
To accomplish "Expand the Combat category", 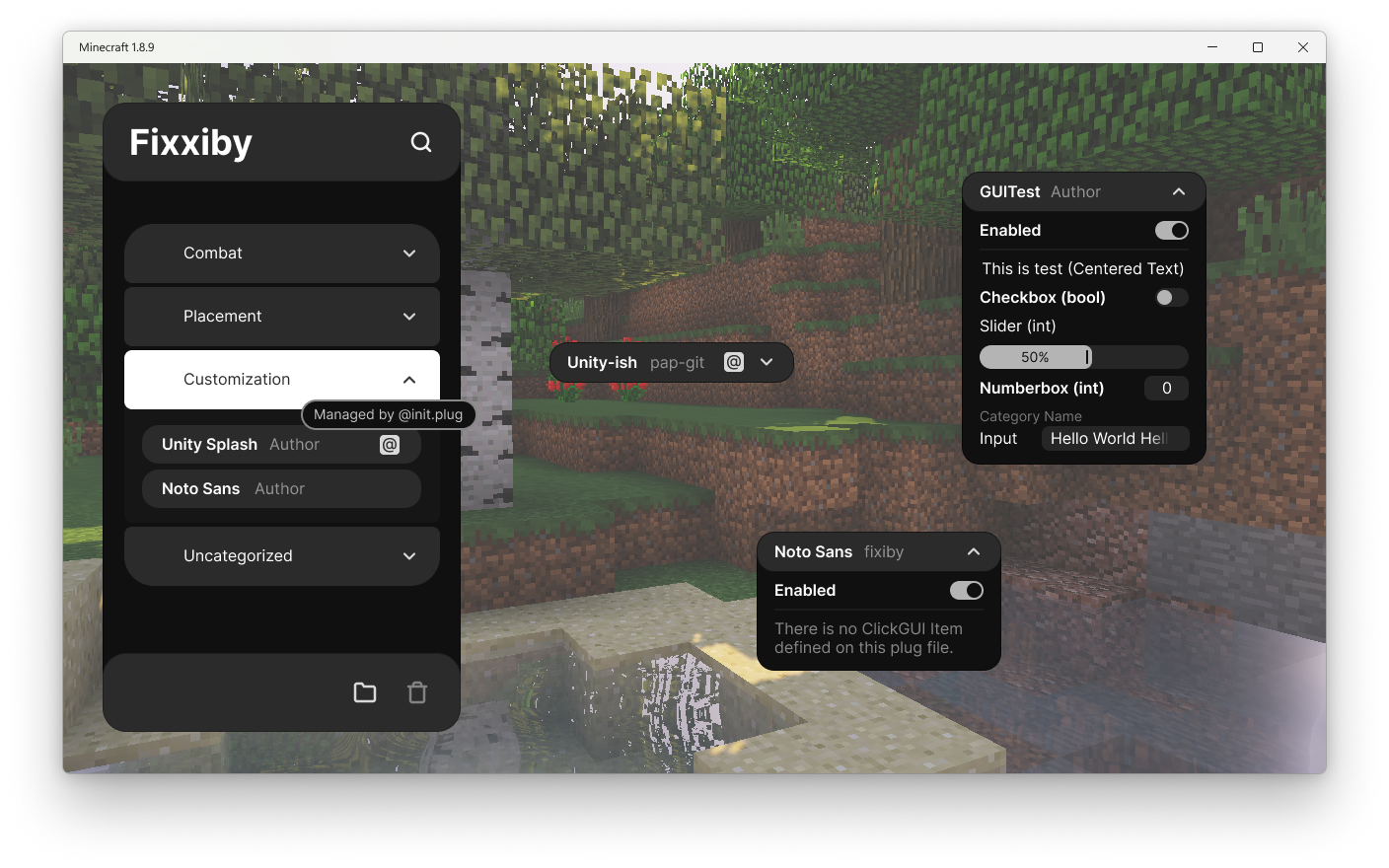I will pyautogui.click(x=281, y=253).
